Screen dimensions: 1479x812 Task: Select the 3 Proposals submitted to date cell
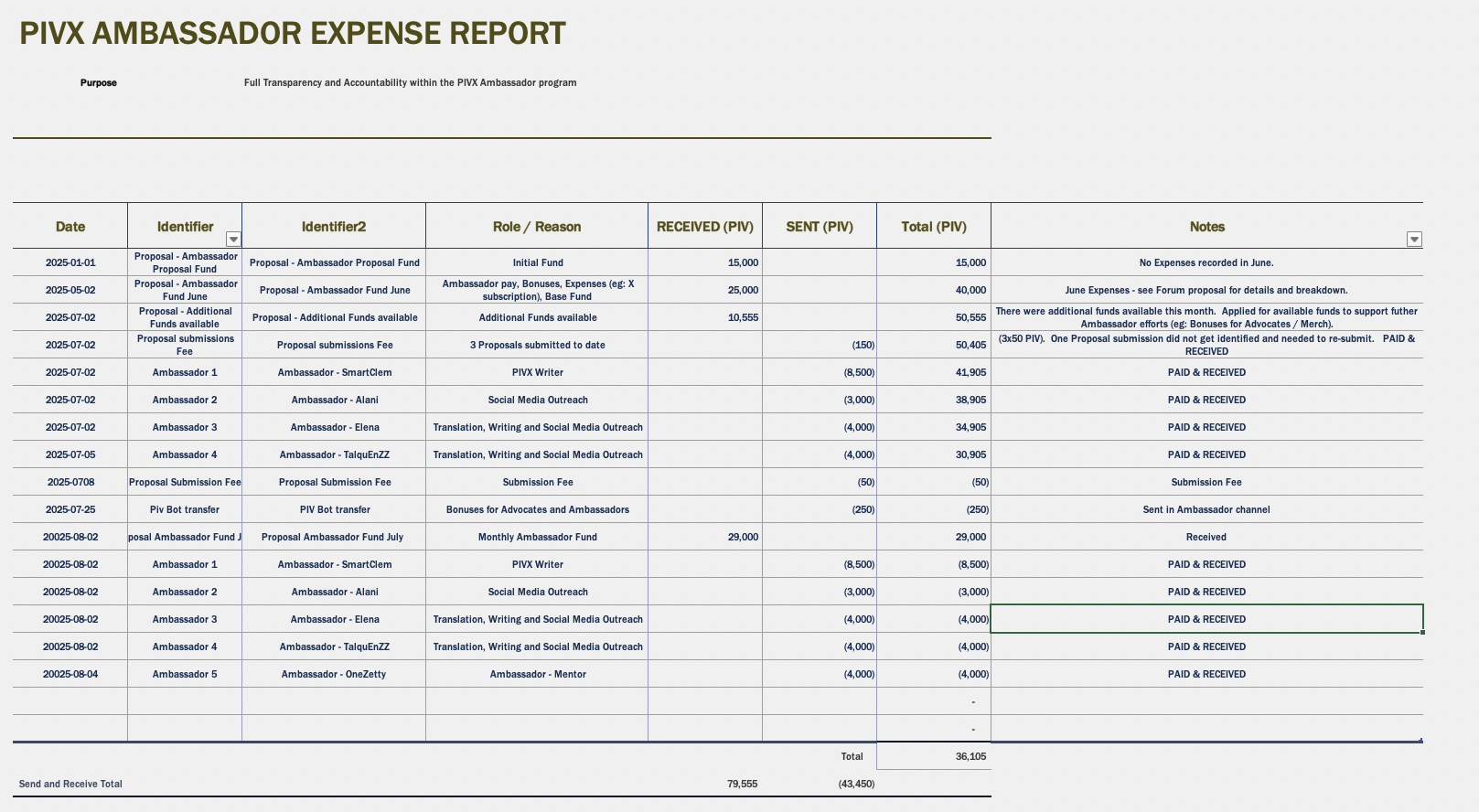tap(537, 345)
